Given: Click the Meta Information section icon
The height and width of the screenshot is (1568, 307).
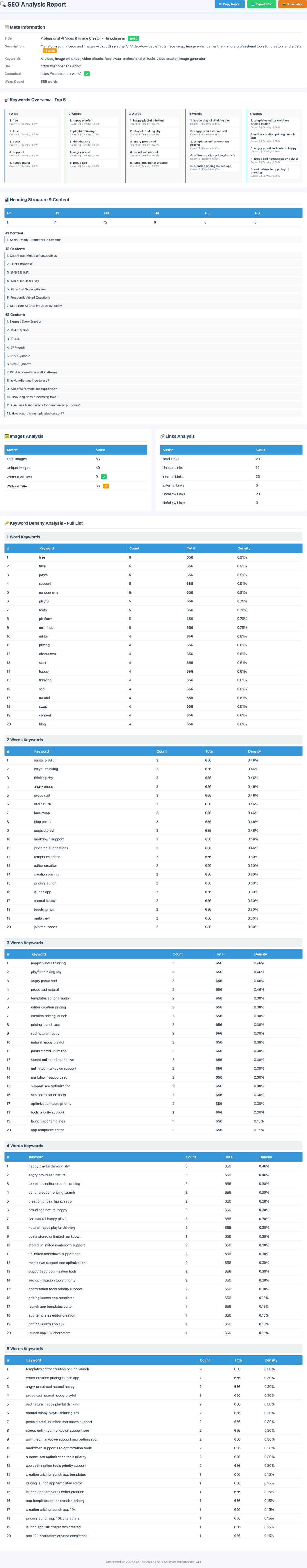Looking at the screenshot, I should [7, 27].
